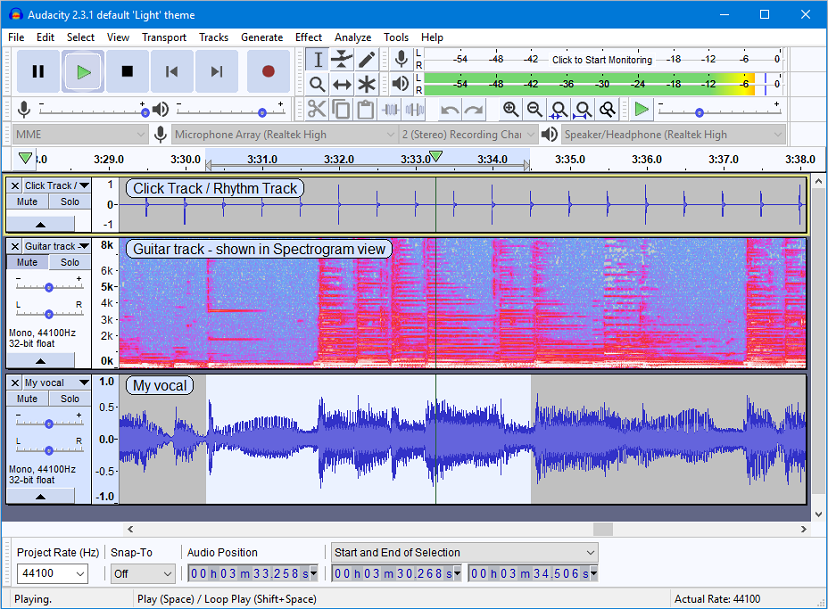Solo the My vocal track
828x609 pixels.
68,398
